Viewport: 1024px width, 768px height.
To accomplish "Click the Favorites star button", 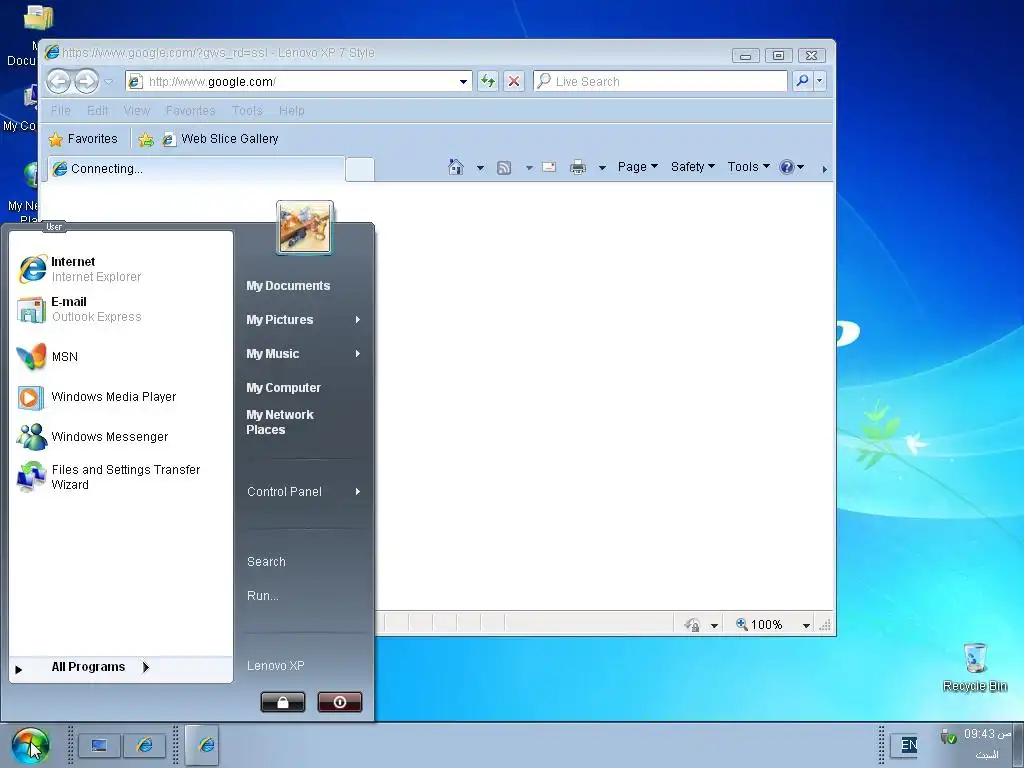I will tap(84, 138).
